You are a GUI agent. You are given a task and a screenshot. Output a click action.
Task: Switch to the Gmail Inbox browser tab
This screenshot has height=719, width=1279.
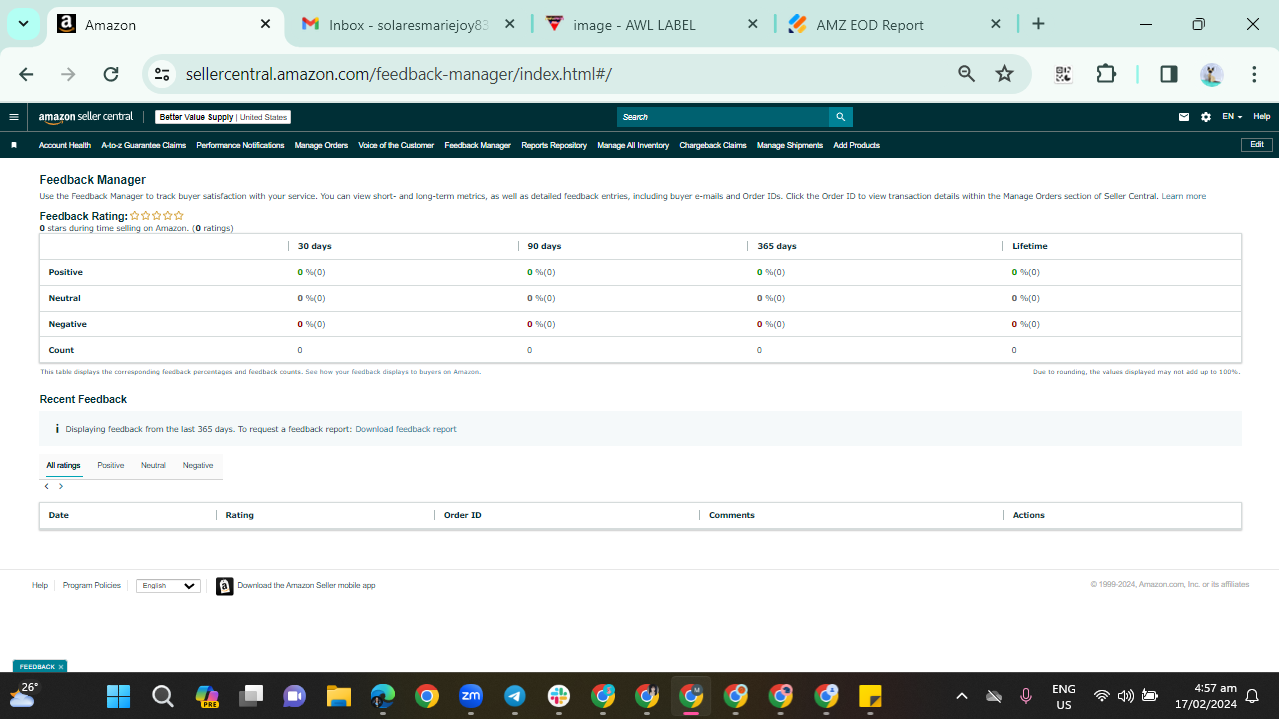click(409, 24)
